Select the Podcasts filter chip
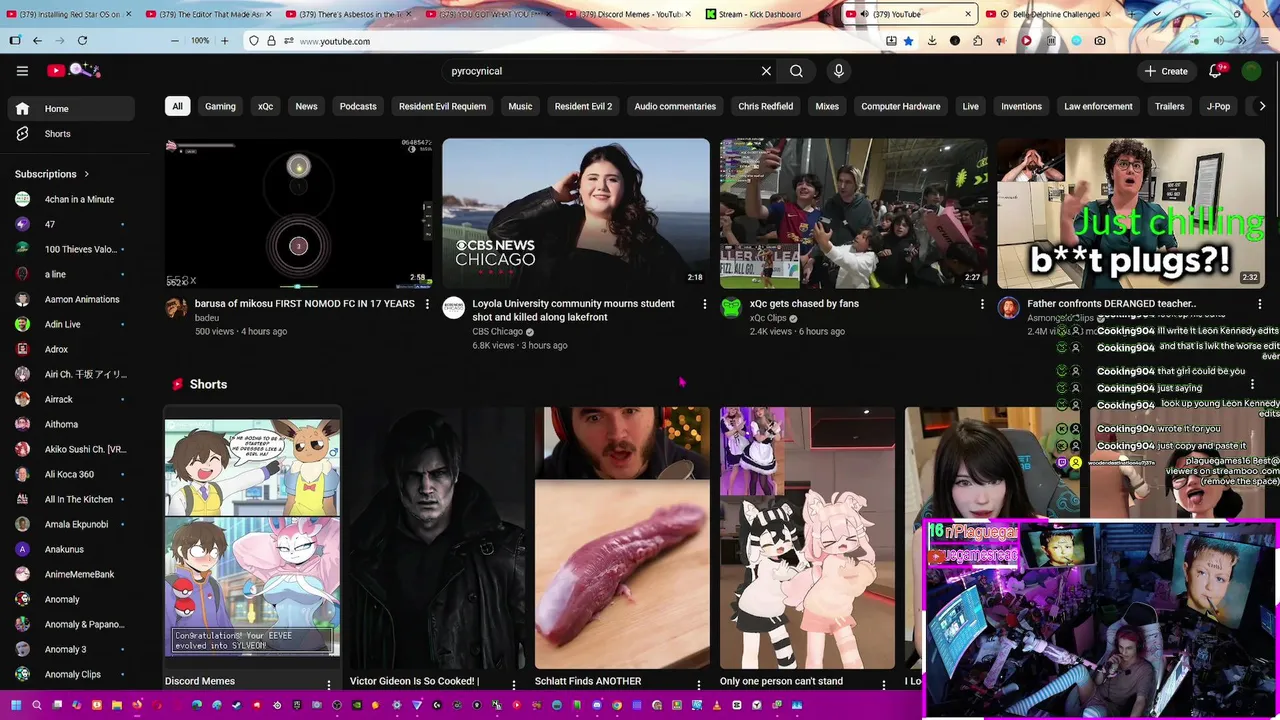 (358, 106)
